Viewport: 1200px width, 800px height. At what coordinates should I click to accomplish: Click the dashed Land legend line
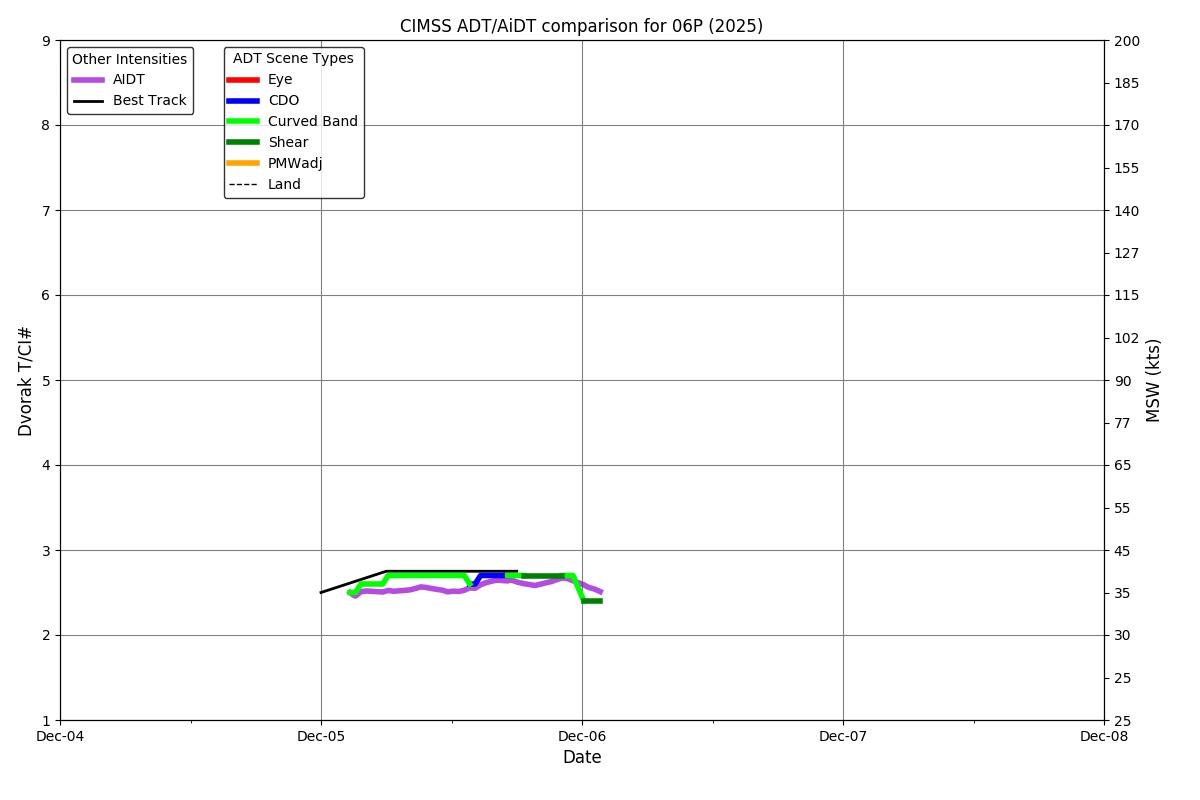coord(243,185)
